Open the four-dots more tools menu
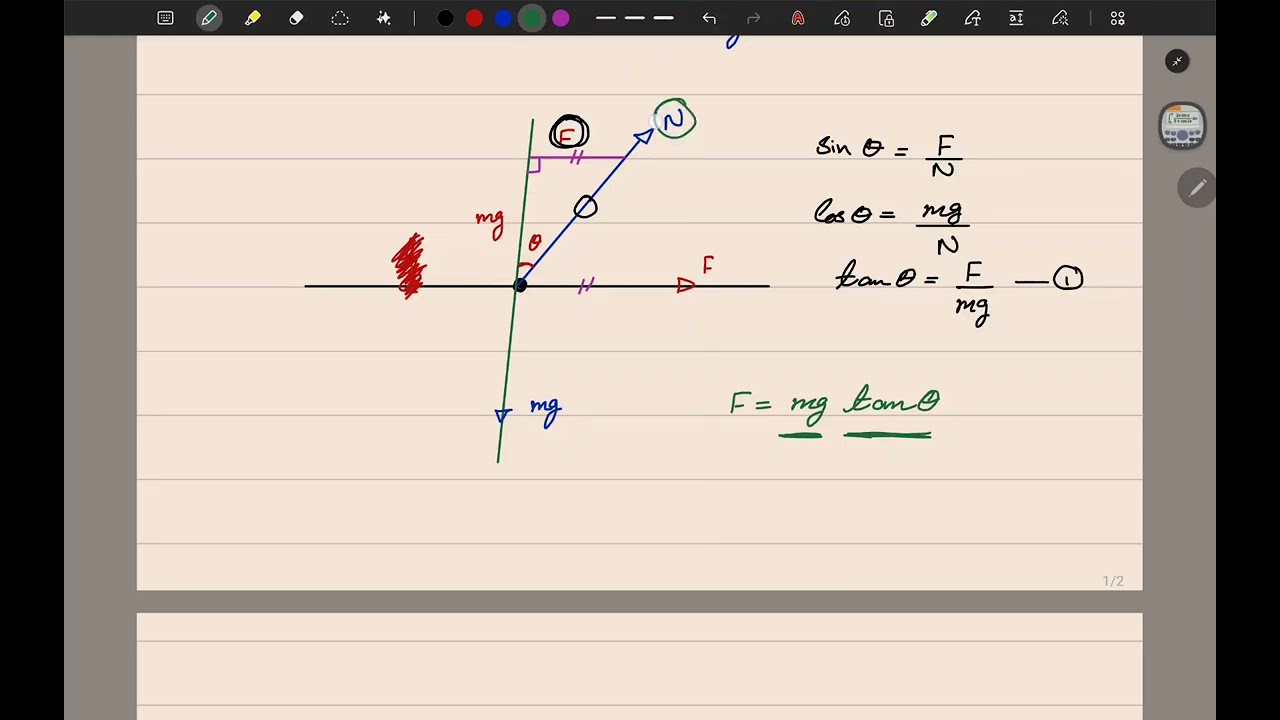This screenshot has width=1280, height=720. point(1117,18)
